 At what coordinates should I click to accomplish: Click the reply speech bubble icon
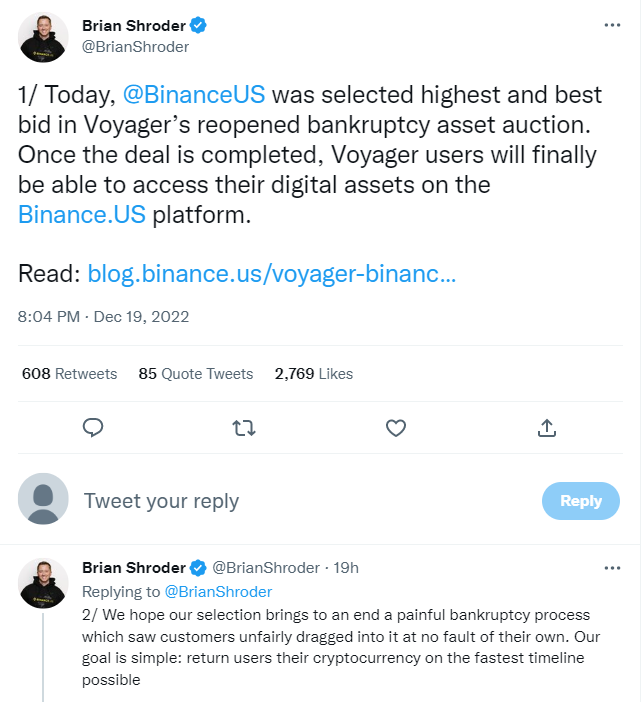coord(93,428)
